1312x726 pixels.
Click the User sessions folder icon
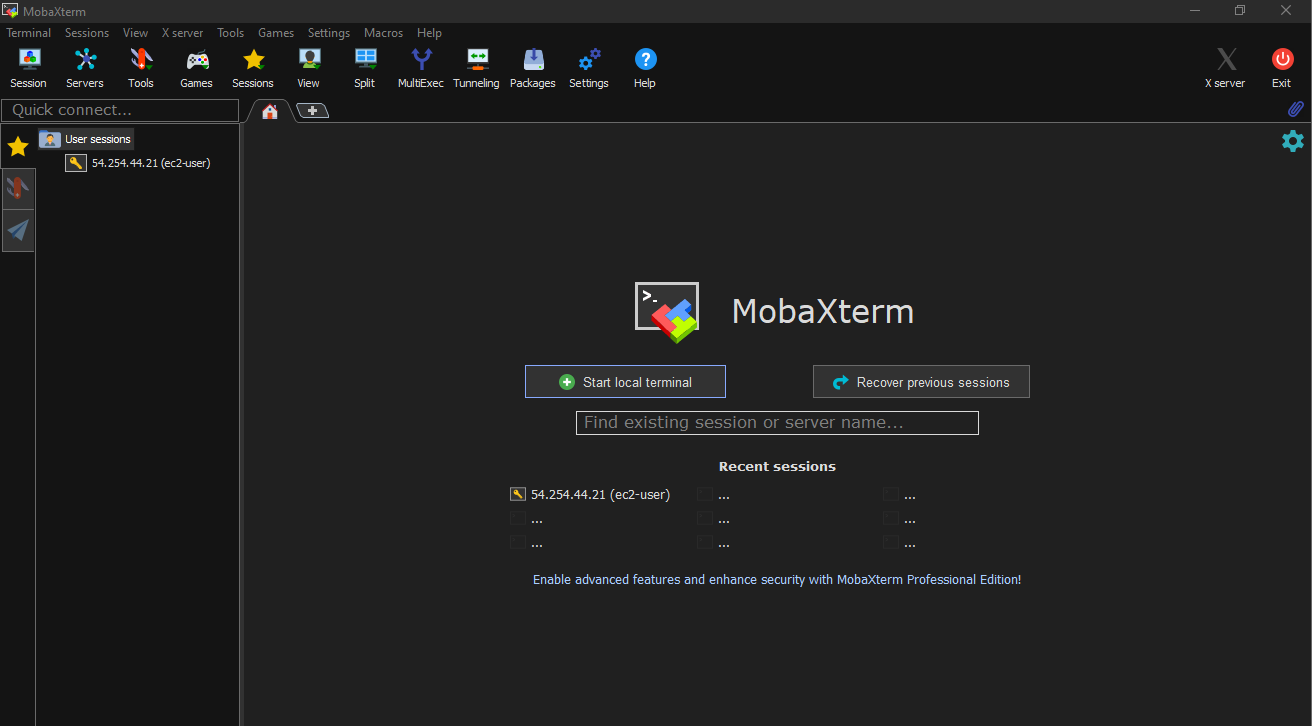pos(50,139)
